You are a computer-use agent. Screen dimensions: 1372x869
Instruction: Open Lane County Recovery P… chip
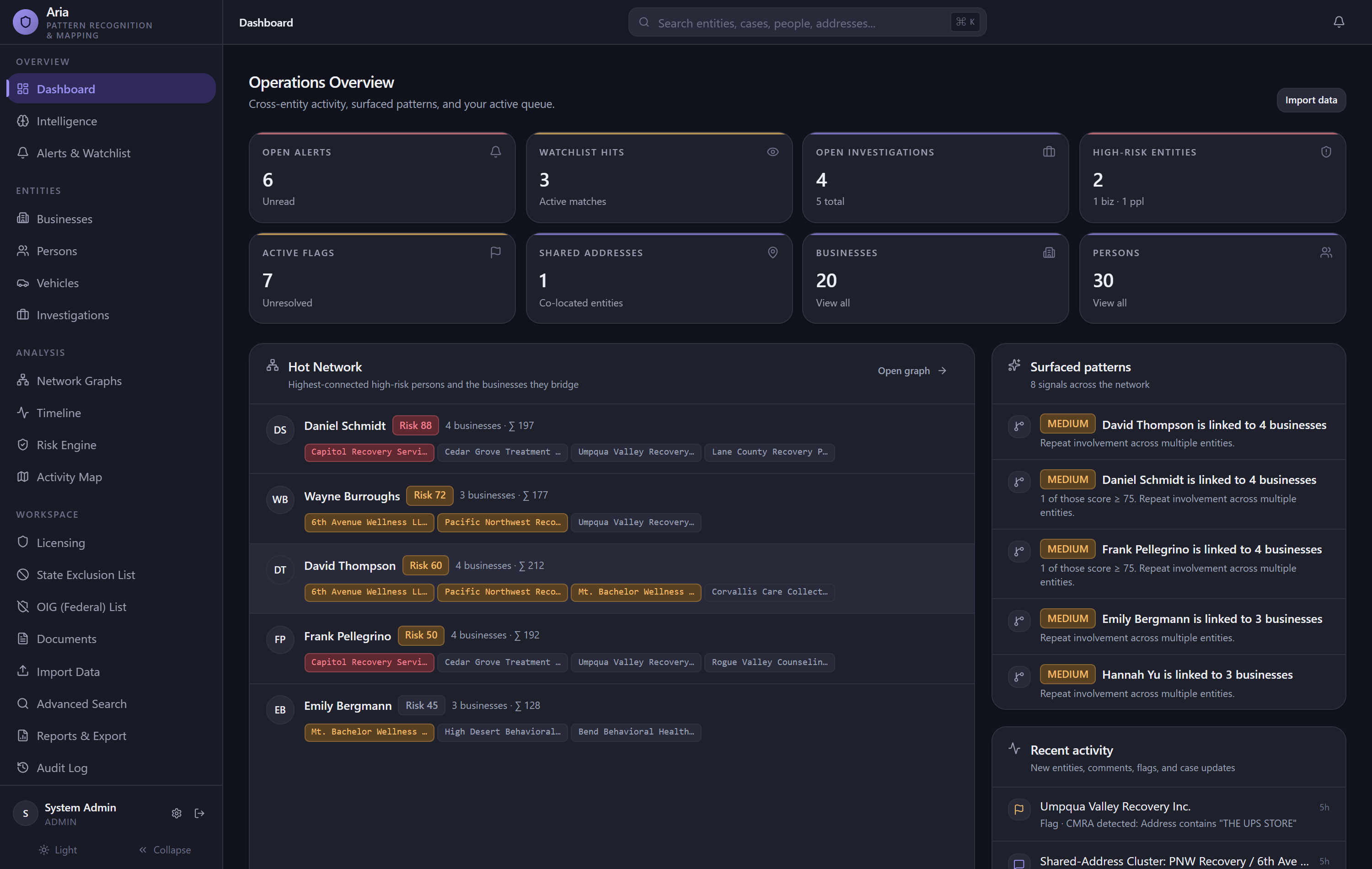pos(769,452)
